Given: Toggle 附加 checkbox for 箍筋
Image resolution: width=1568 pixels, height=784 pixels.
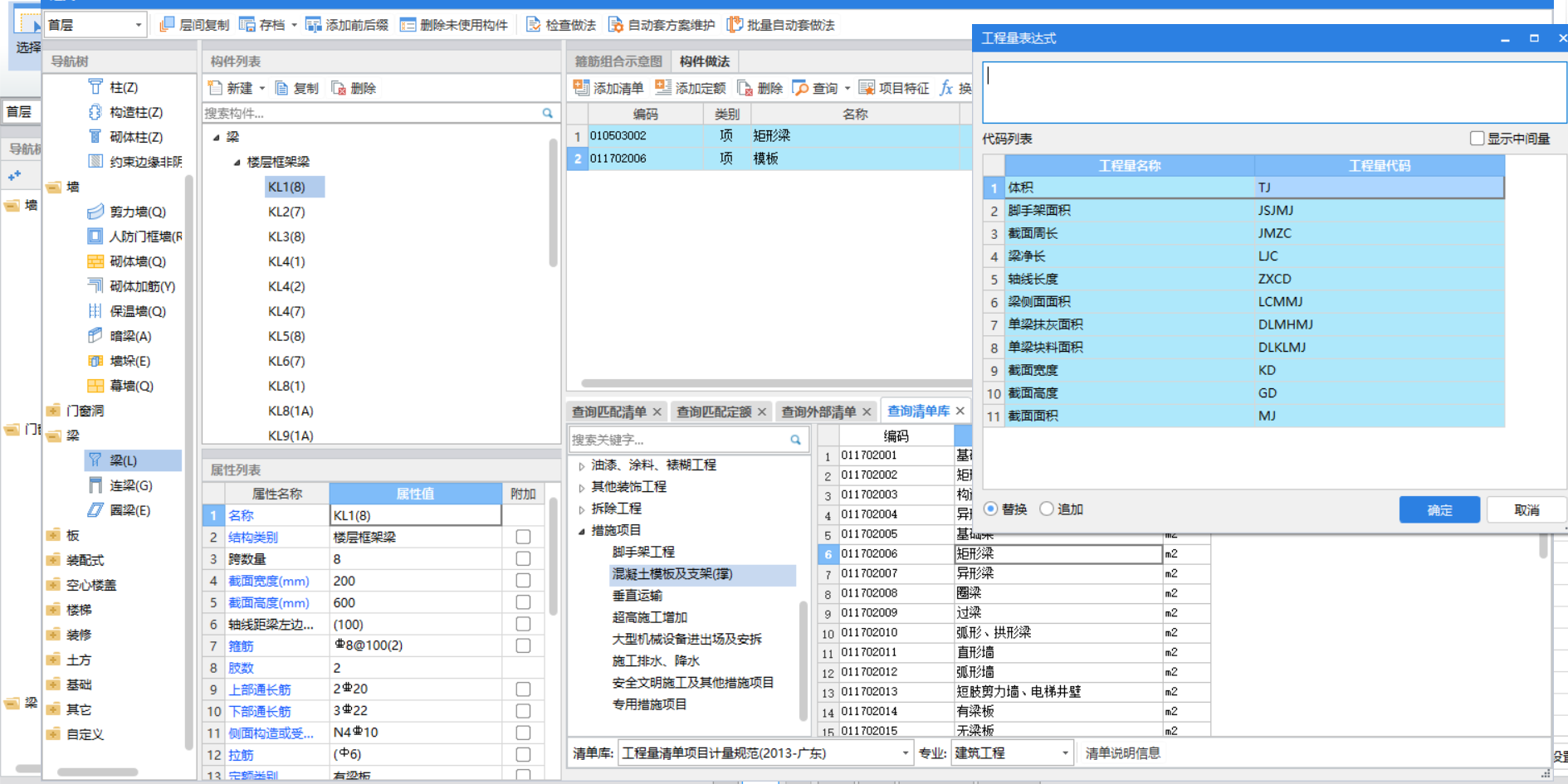Looking at the screenshot, I should tap(523, 645).
